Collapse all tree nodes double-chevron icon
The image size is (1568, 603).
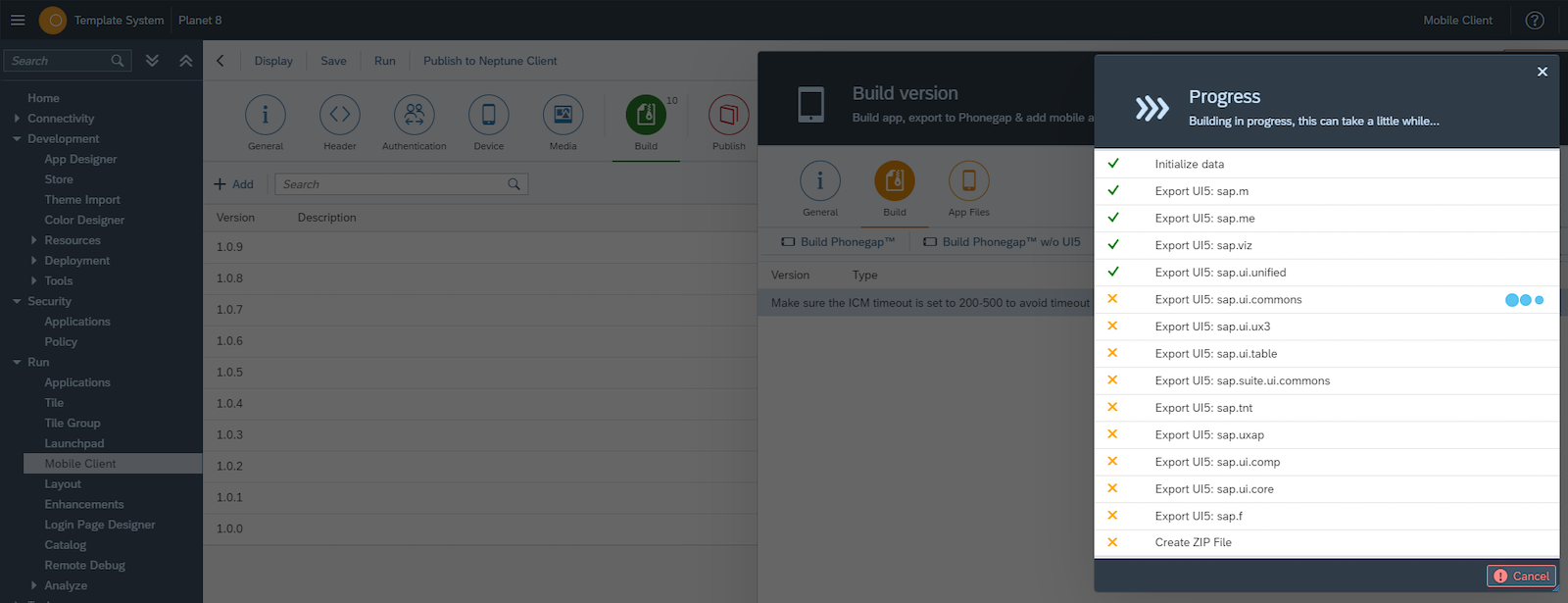185,61
